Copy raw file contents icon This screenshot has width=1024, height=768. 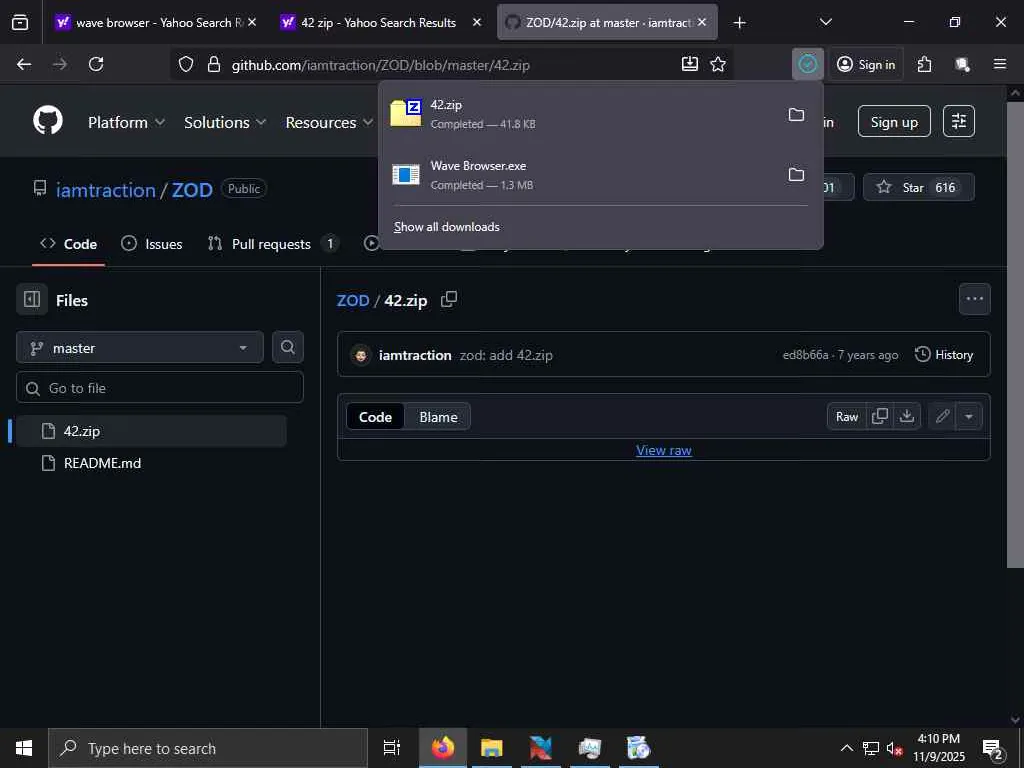point(880,417)
